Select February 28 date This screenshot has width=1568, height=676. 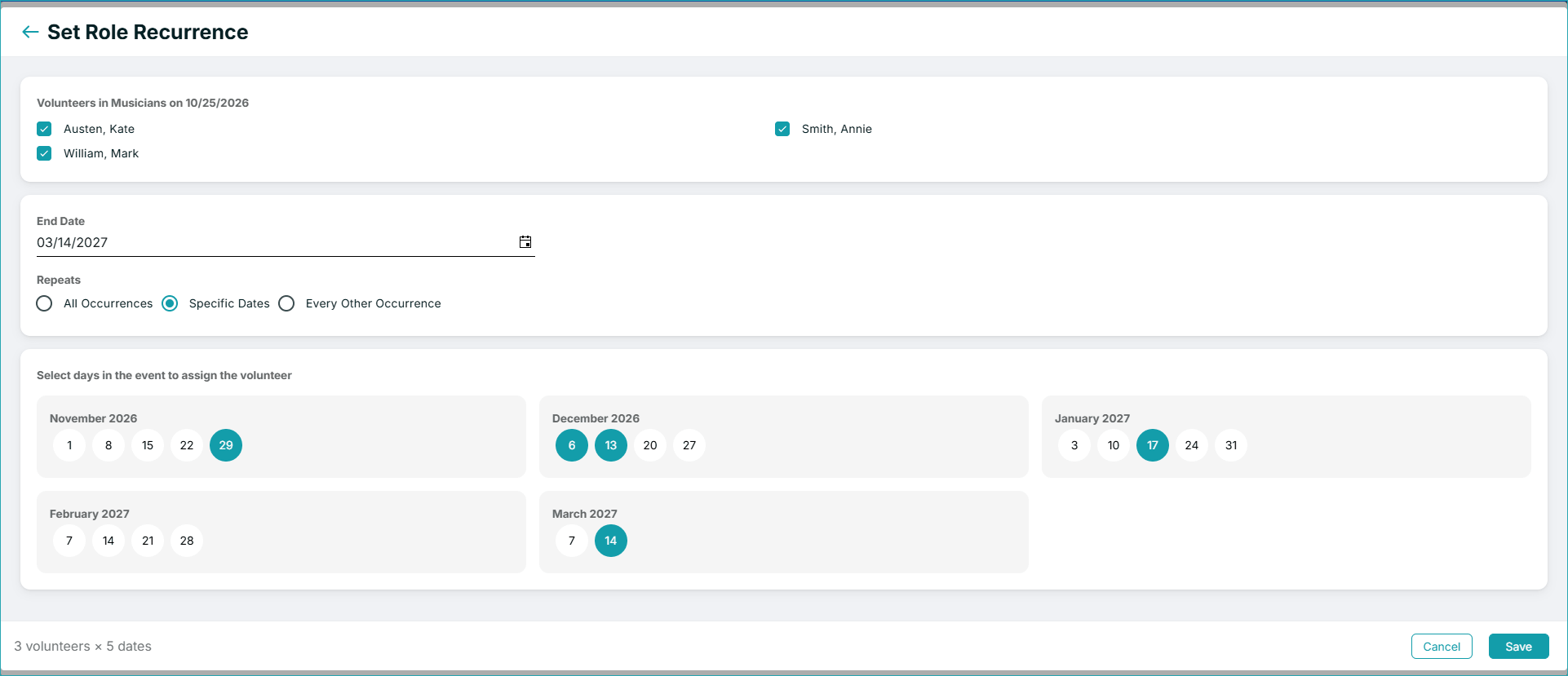[x=187, y=541]
